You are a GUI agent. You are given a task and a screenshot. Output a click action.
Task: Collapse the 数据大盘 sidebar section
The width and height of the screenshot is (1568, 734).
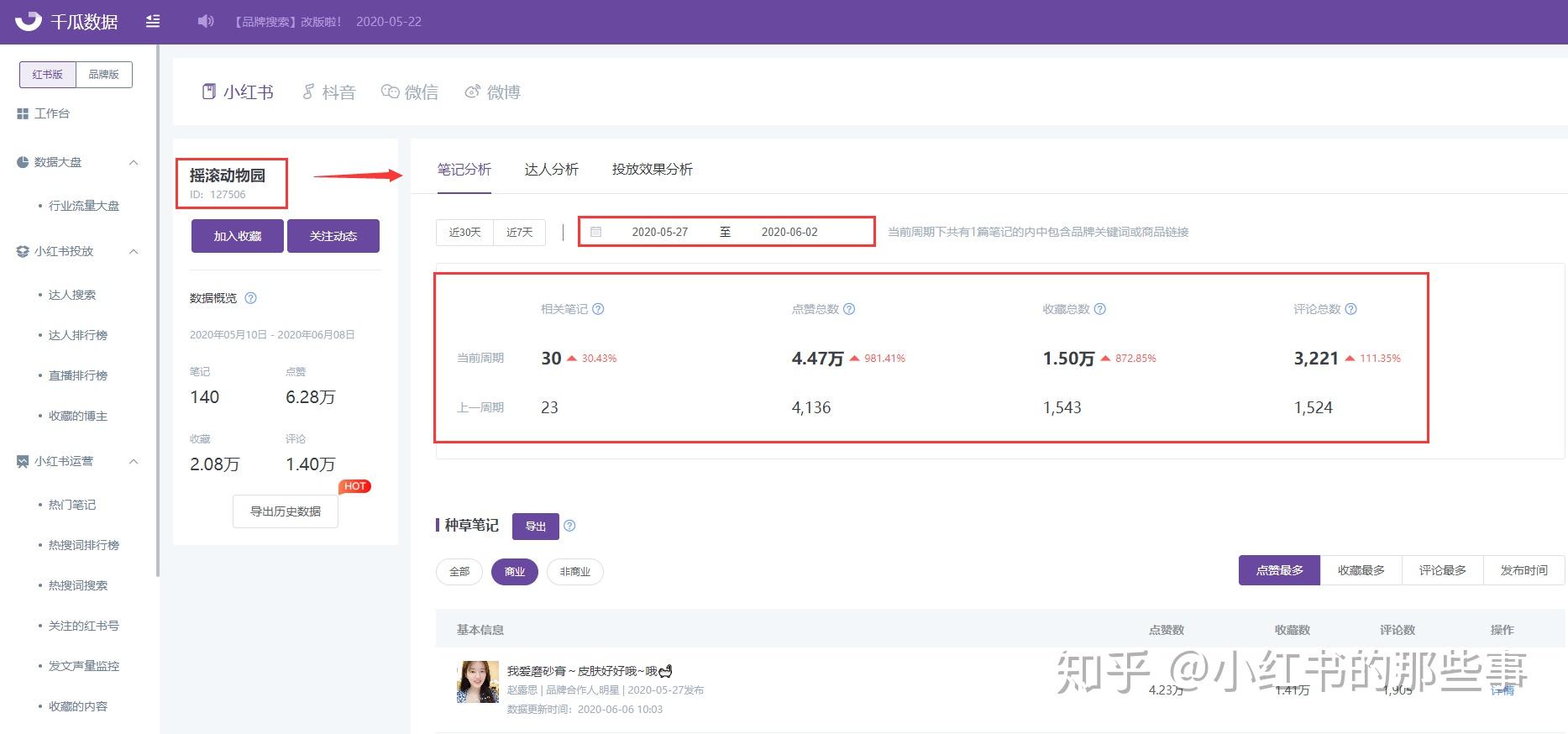click(x=134, y=162)
